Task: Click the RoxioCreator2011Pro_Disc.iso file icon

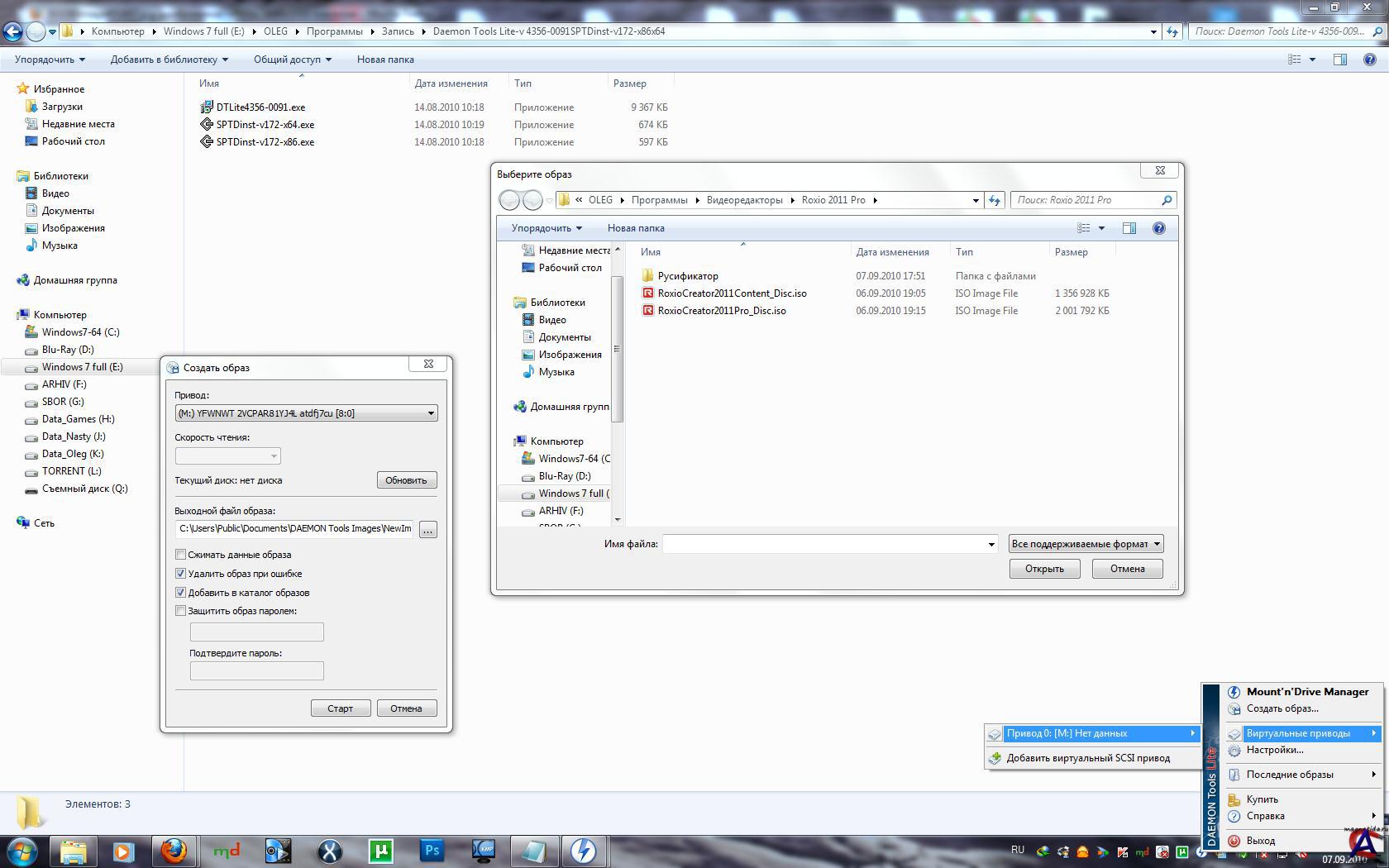Action: click(x=648, y=311)
